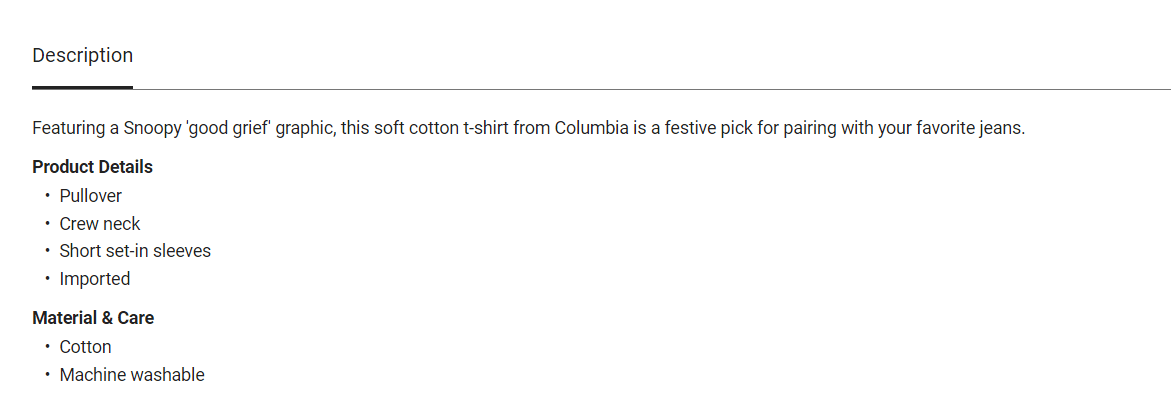The height and width of the screenshot is (409, 1171).
Task: Click the bullet beside Imported
Action: coord(46,279)
